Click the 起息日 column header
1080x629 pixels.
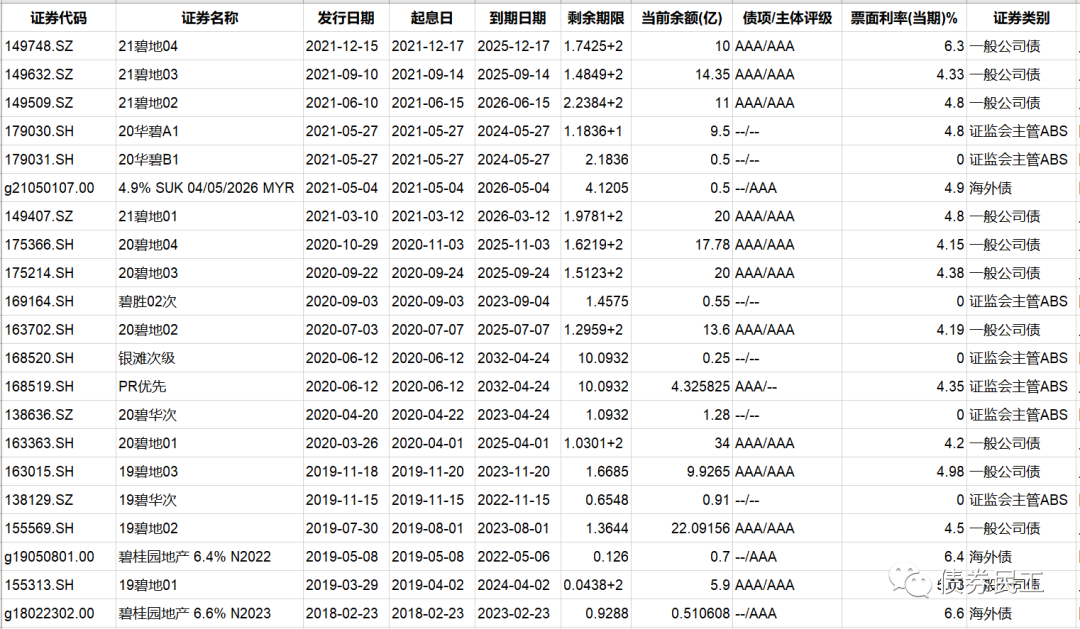point(431,18)
